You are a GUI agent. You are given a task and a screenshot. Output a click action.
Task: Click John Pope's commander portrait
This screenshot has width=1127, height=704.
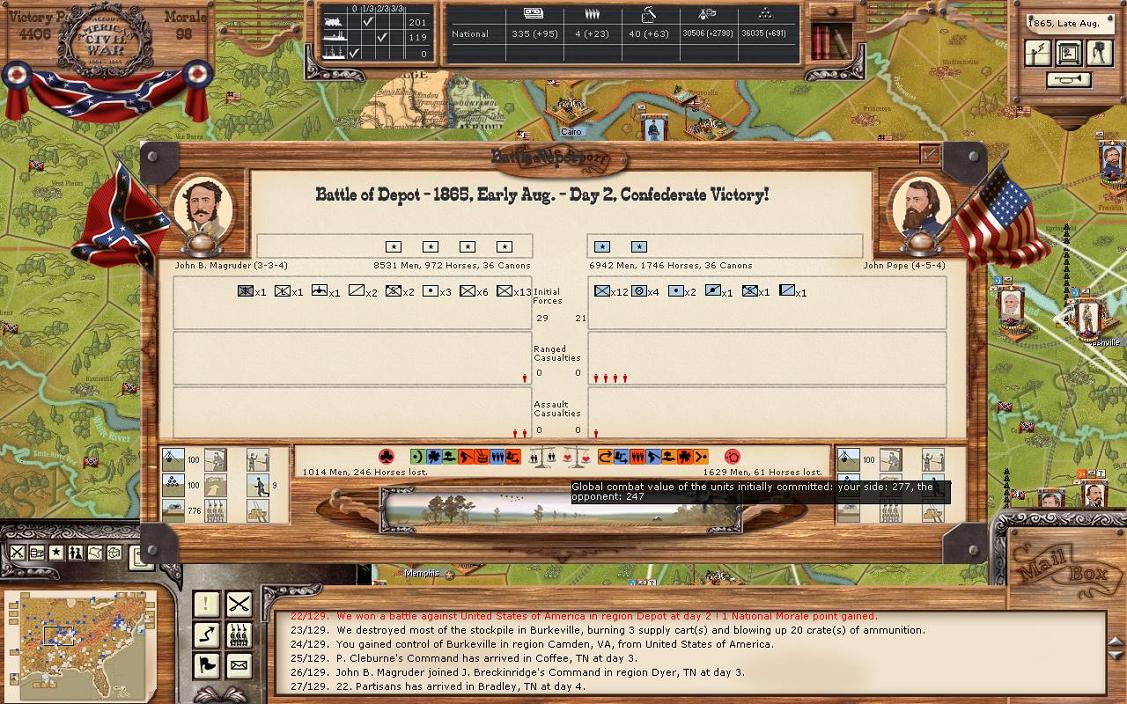coord(919,208)
